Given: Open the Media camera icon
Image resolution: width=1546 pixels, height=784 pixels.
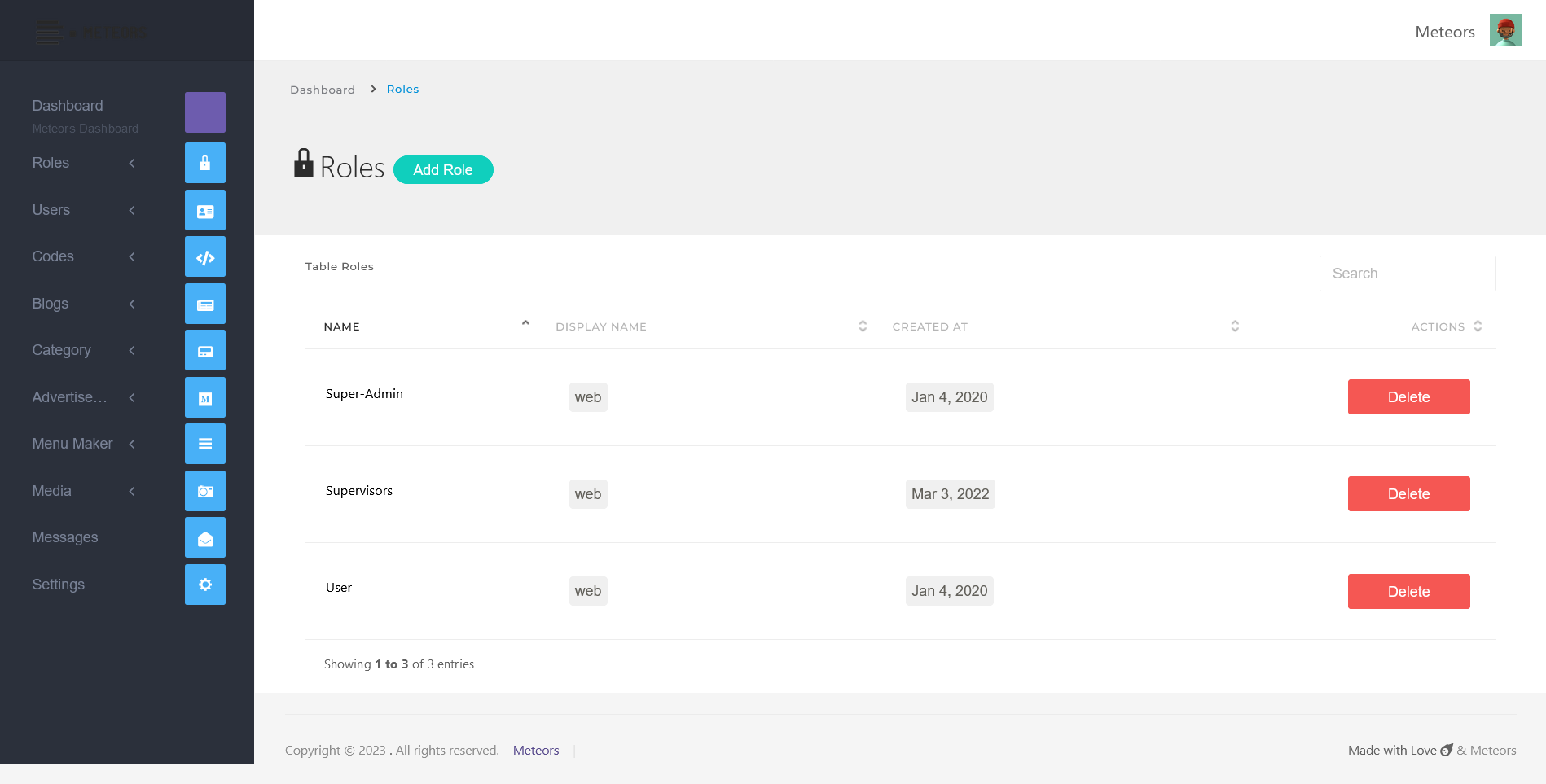Looking at the screenshot, I should tap(205, 491).
